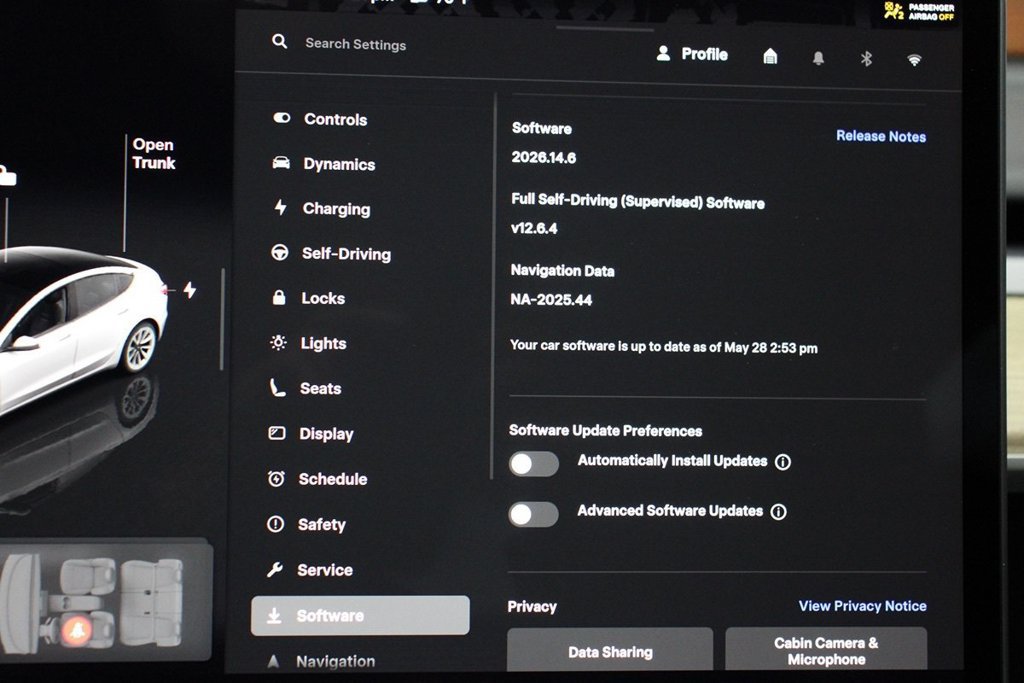Focus the Search Settings field
Screen dimensions: 1024x683
pyautogui.click(x=356, y=44)
